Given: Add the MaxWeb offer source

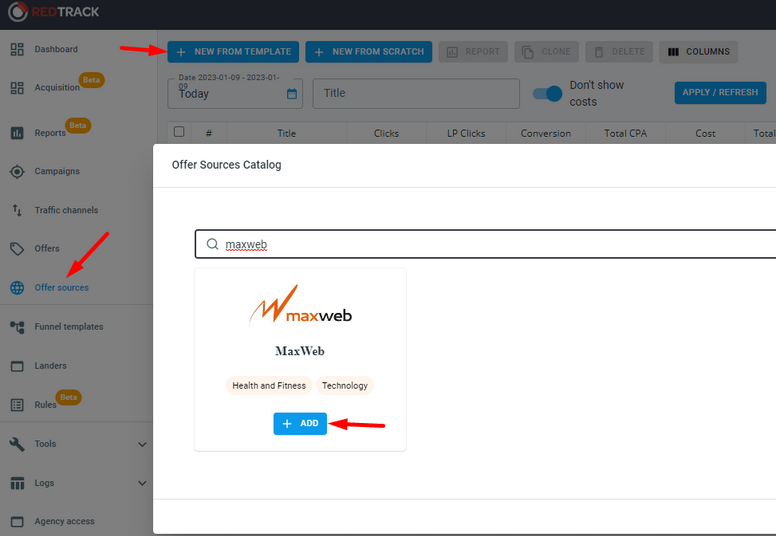Looking at the screenshot, I should coord(300,424).
